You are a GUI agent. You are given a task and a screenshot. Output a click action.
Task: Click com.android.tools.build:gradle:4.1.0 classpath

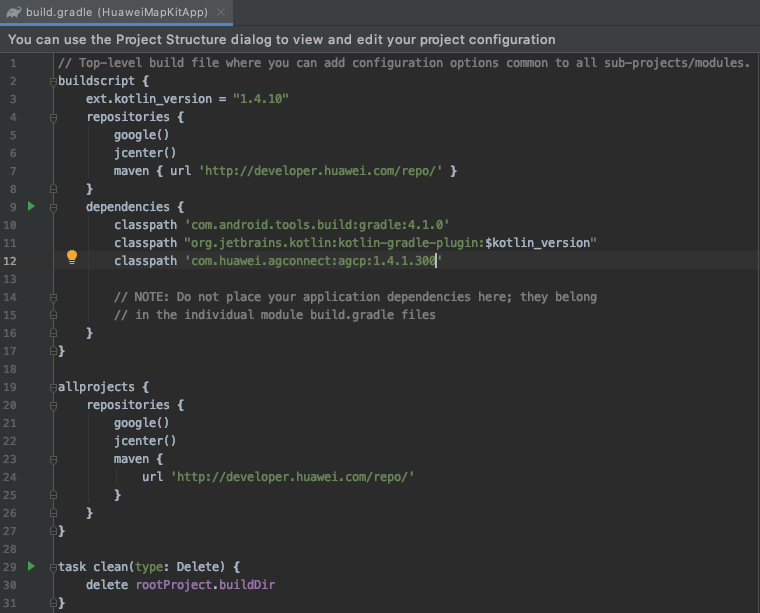(317, 225)
